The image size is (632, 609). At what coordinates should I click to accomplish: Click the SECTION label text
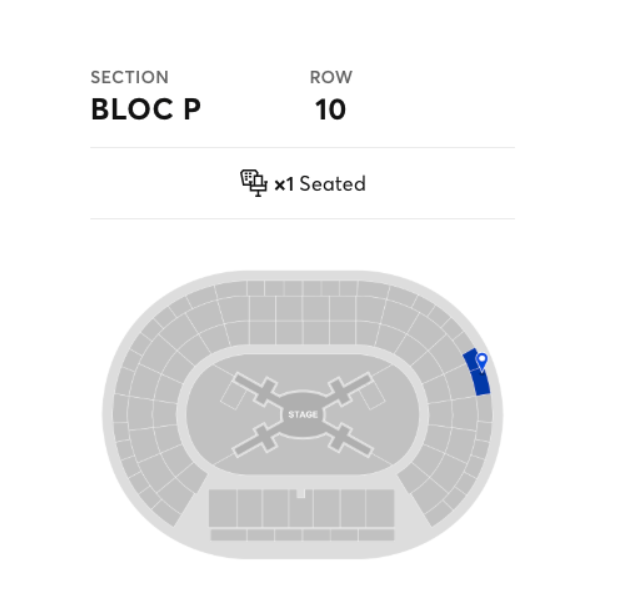click(x=129, y=77)
